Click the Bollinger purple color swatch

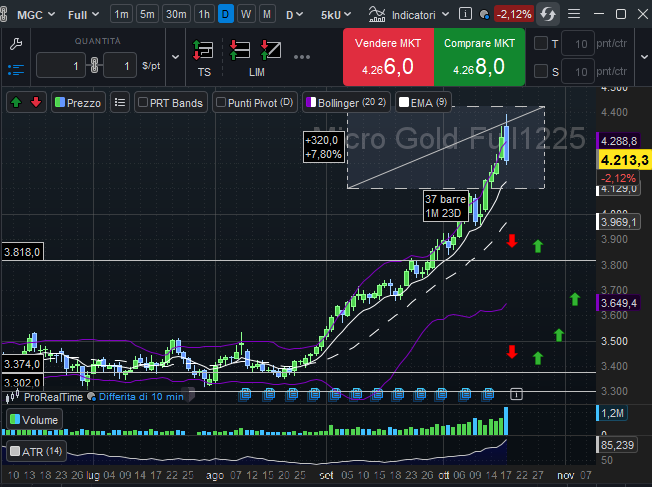pyautogui.click(x=311, y=102)
